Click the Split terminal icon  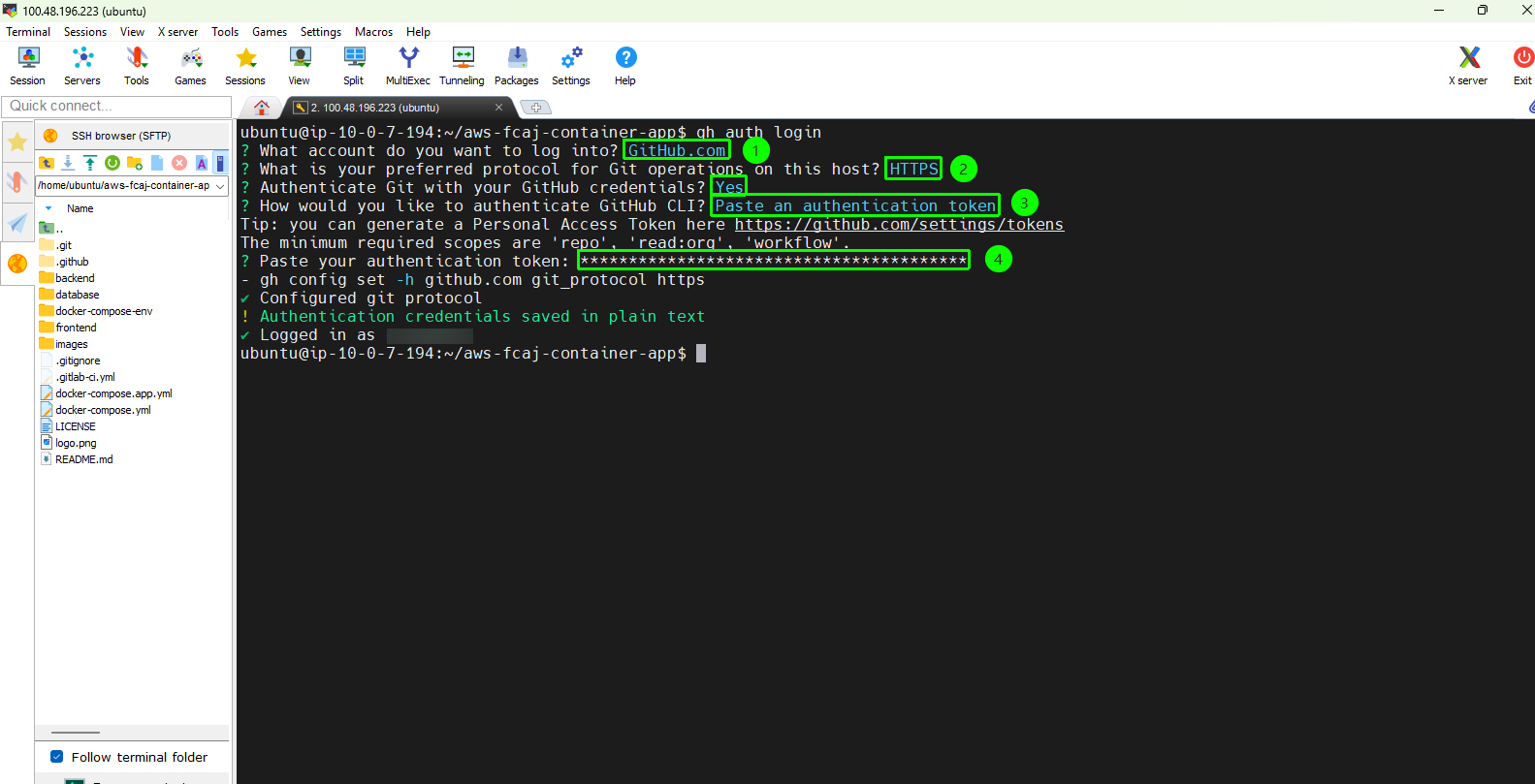pyautogui.click(x=354, y=66)
